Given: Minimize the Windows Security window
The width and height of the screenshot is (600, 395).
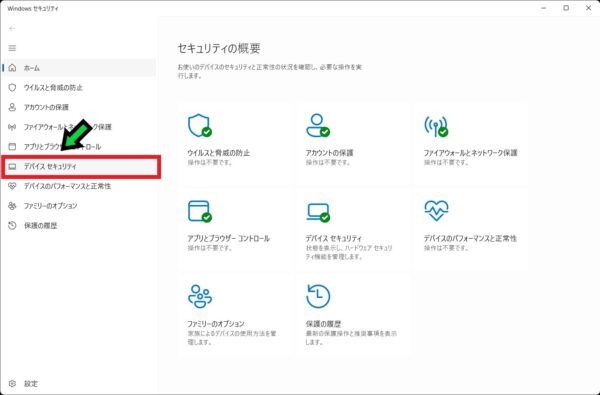Looking at the screenshot, I should [544, 8].
